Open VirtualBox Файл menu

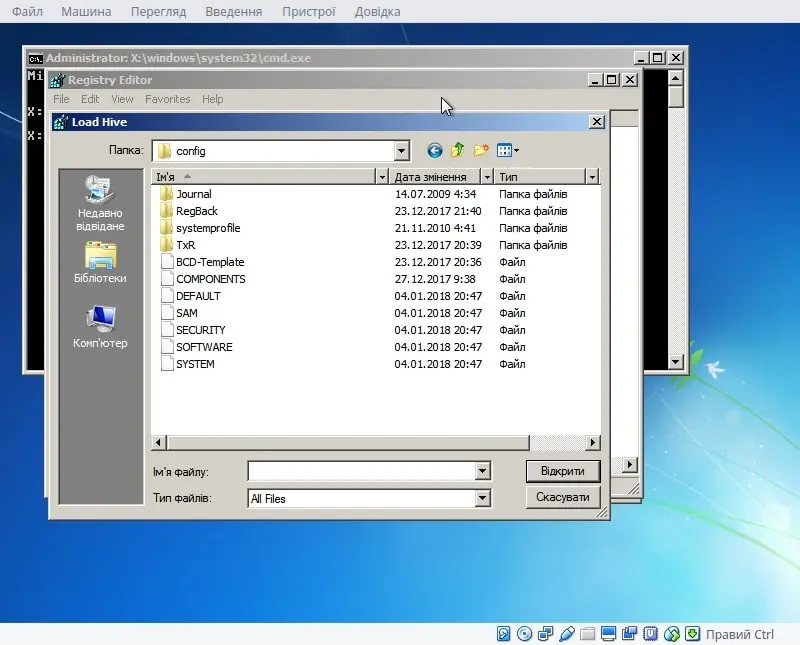(x=27, y=11)
